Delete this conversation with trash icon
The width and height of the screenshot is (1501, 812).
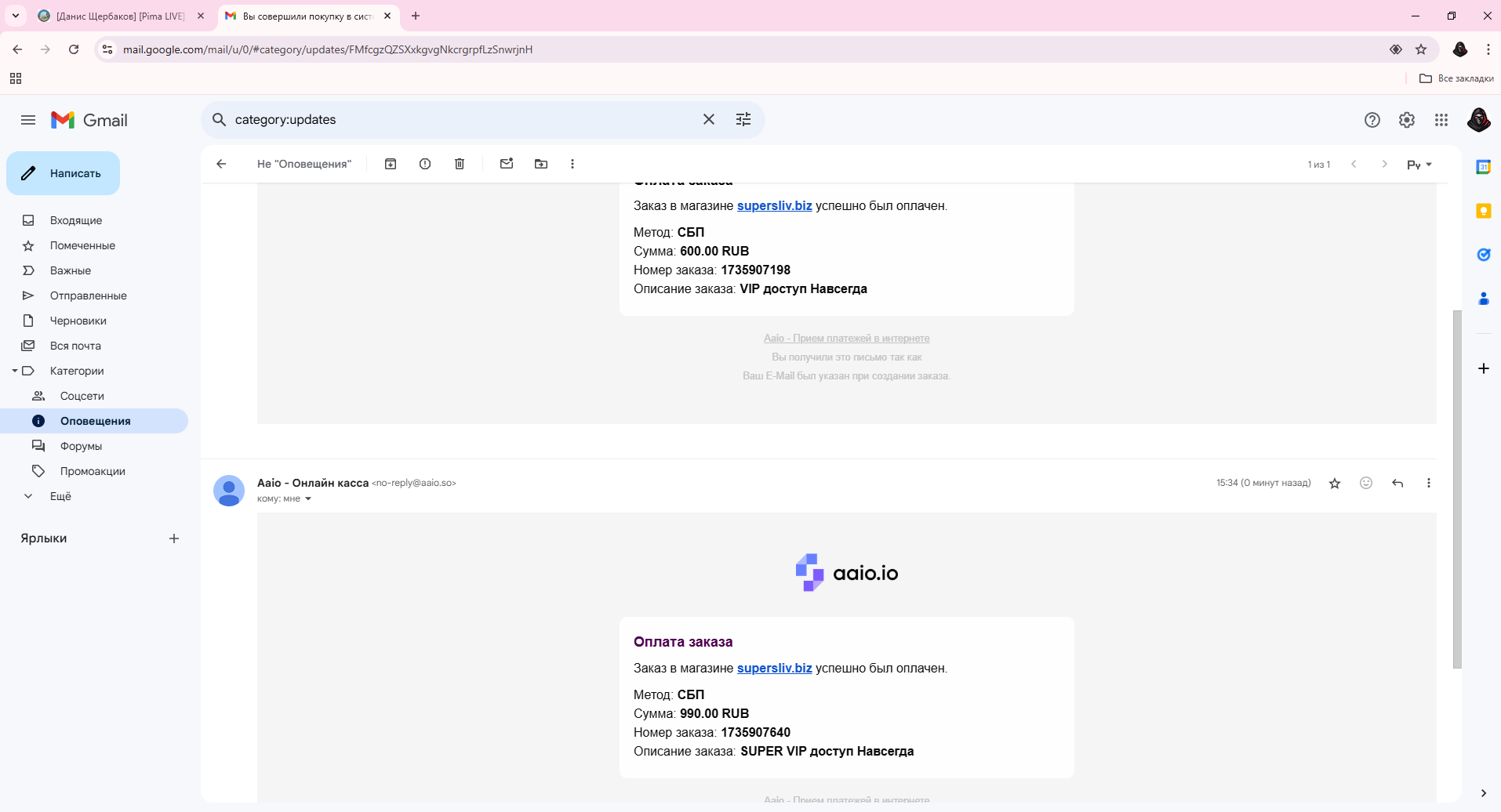[x=460, y=164]
